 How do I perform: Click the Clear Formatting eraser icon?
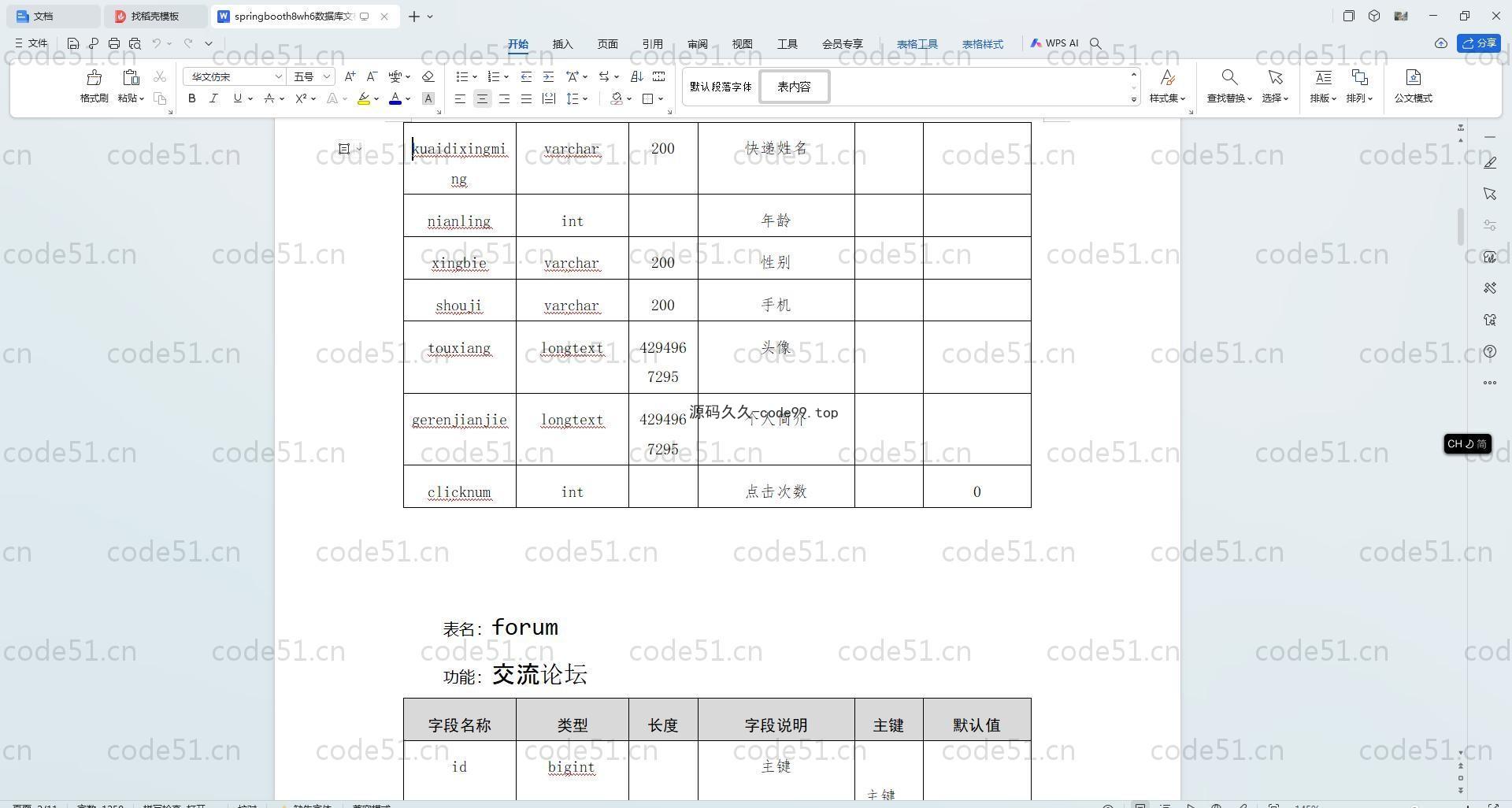pos(428,76)
